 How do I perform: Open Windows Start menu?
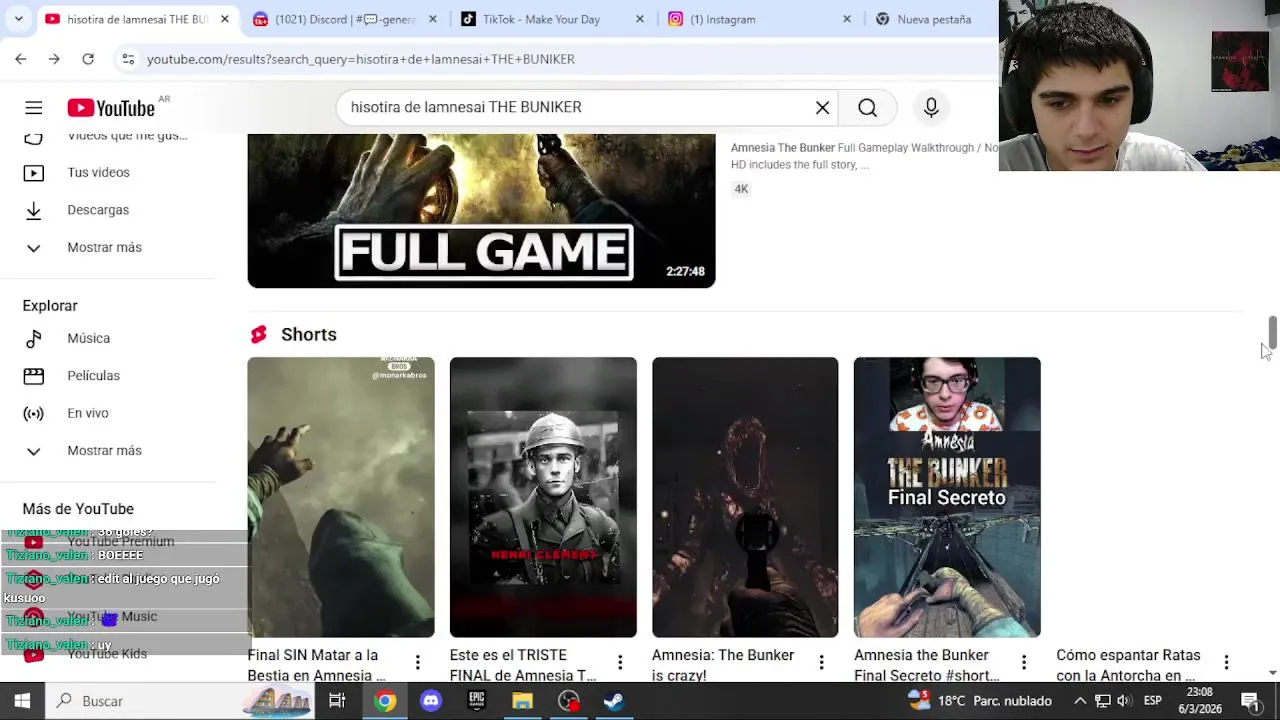pos(22,701)
